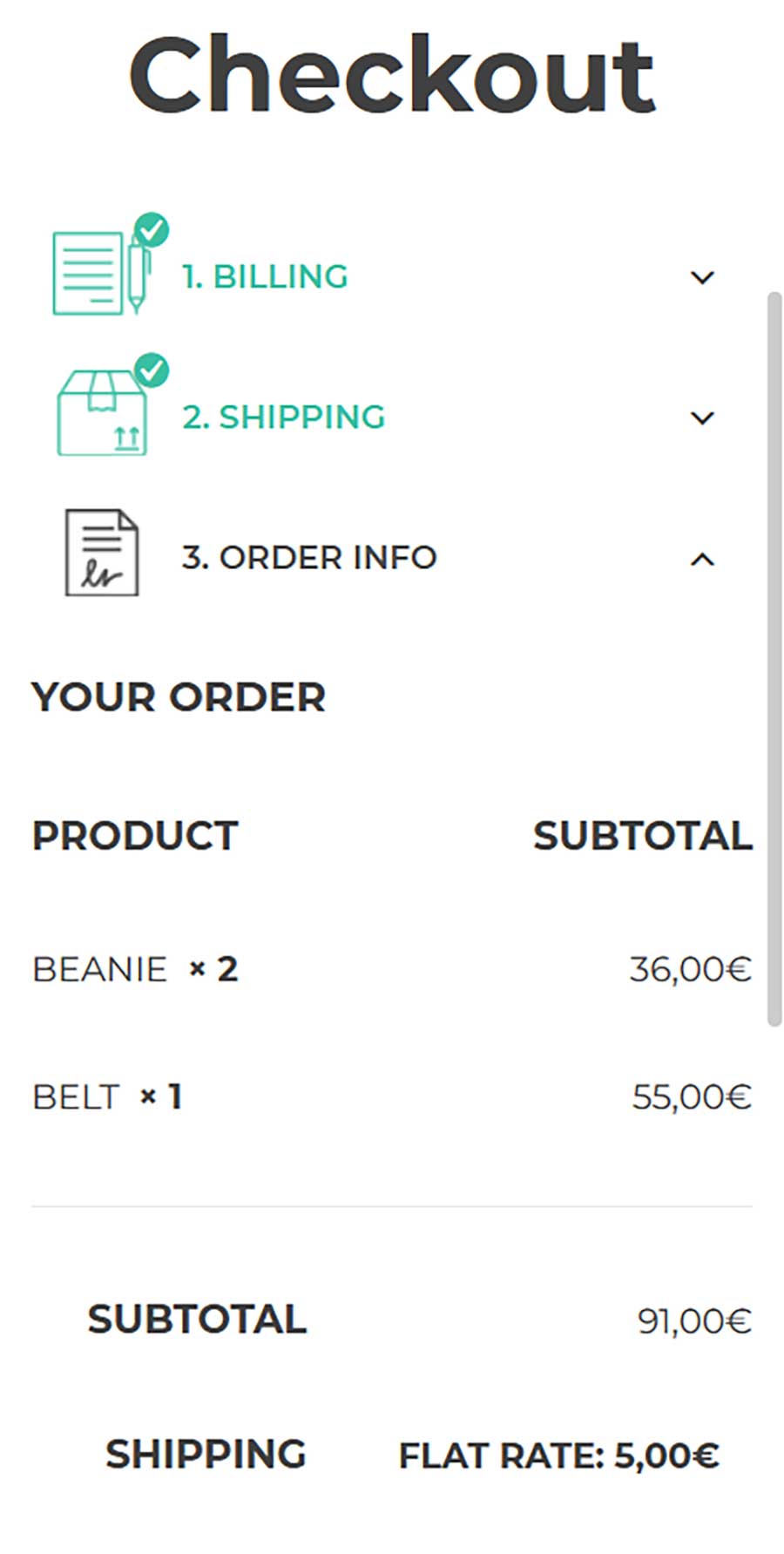Click the Belt product name
This screenshot has width=784, height=1554.
pos(75,1097)
